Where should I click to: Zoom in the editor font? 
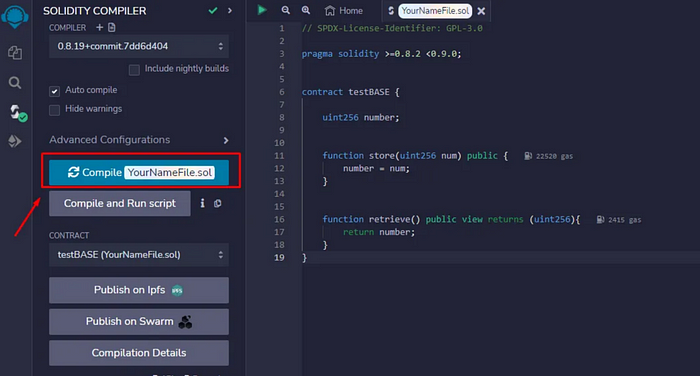pos(306,10)
